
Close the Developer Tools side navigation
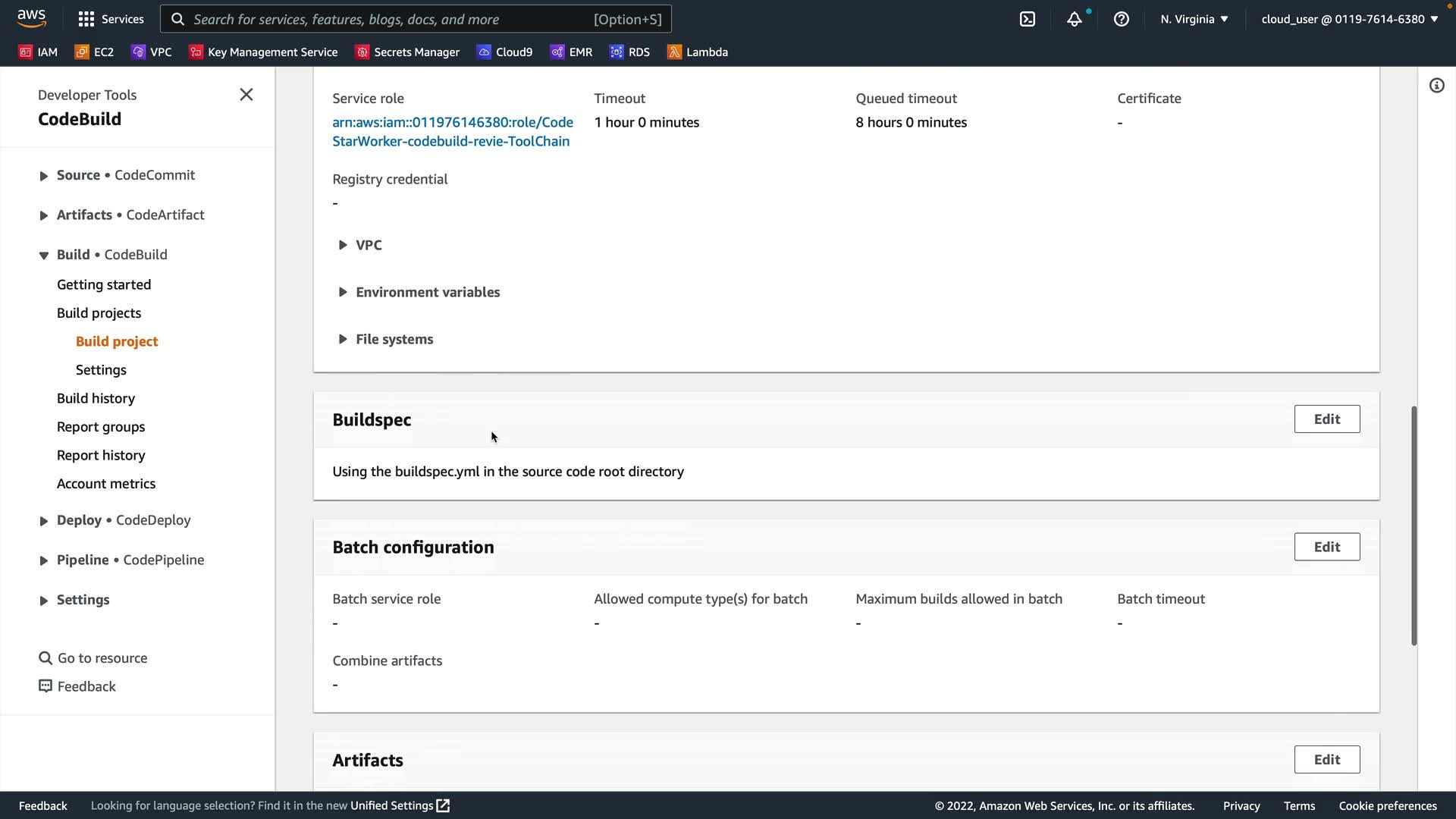tap(246, 95)
